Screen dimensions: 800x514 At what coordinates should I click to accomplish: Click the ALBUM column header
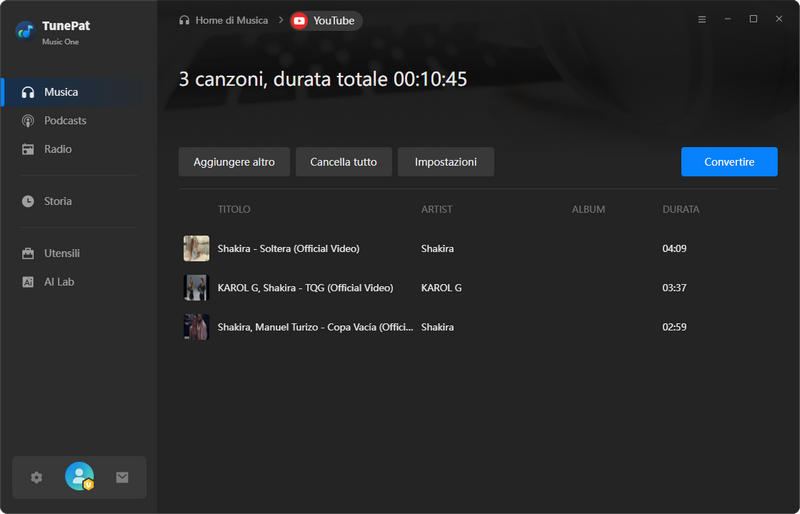[588, 209]
